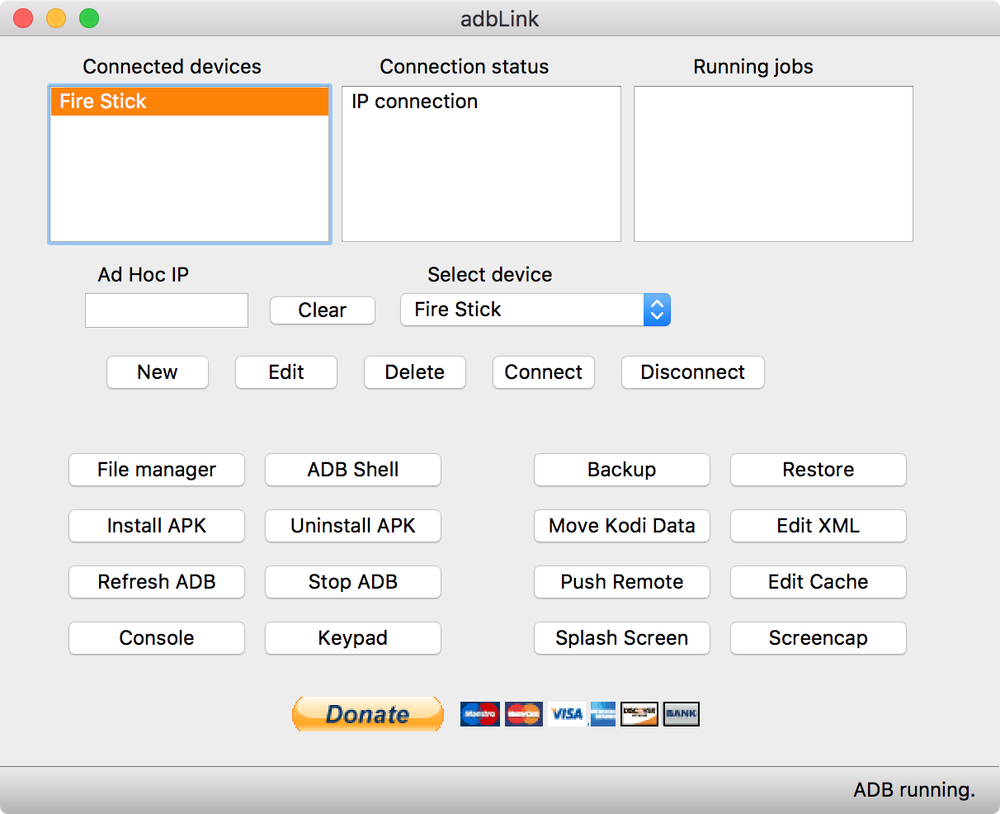The height and width of the screenshot is (814, 1000).
Task: Click the Visa card logo
Action: [x=566, y=714]
